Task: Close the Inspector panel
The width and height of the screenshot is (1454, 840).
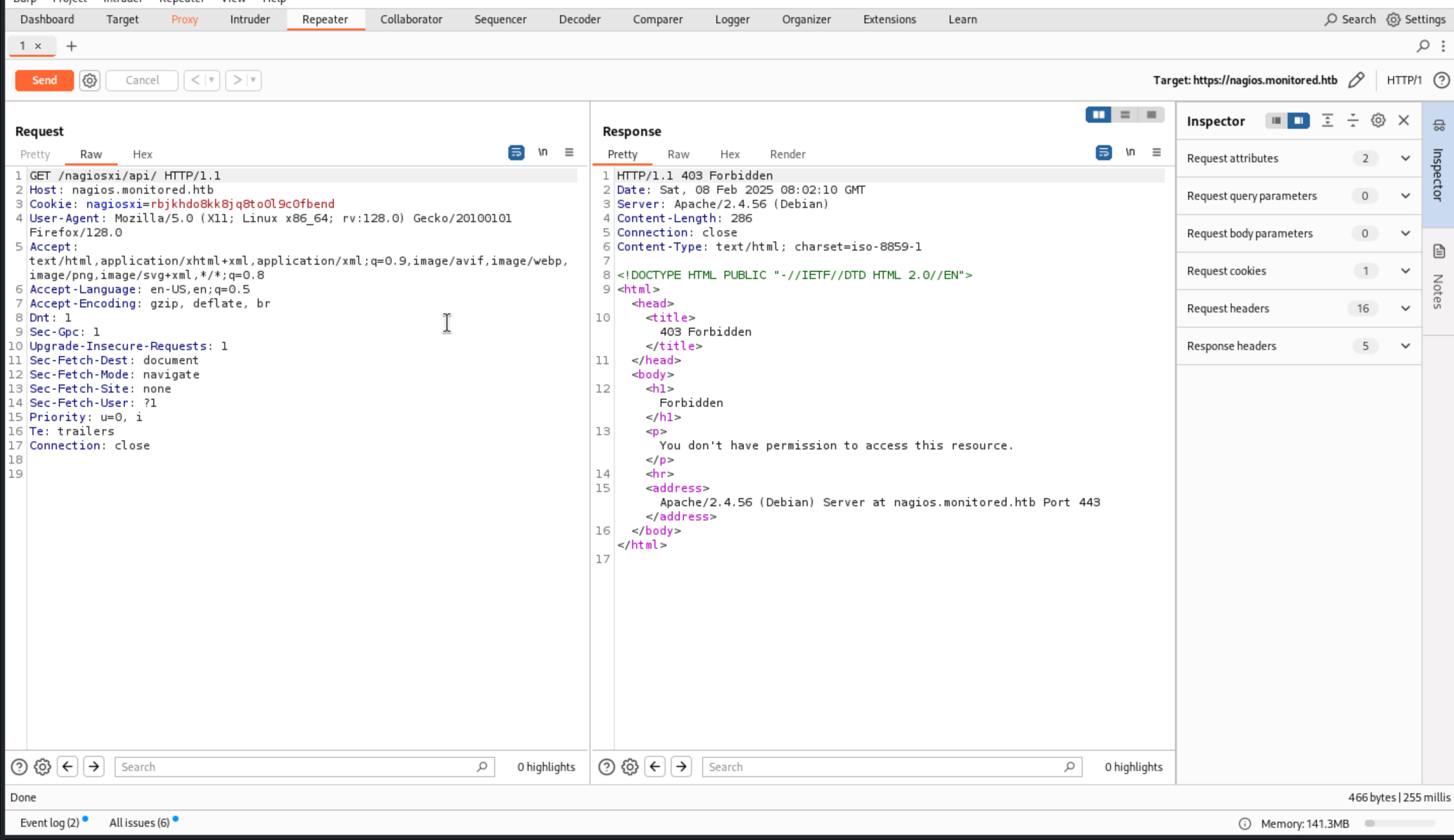Action: pyautogui.click(x=1404, y=121)
